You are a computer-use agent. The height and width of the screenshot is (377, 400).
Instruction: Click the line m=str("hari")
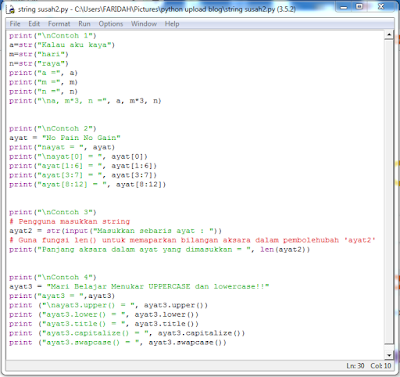[x=39, y=54]
